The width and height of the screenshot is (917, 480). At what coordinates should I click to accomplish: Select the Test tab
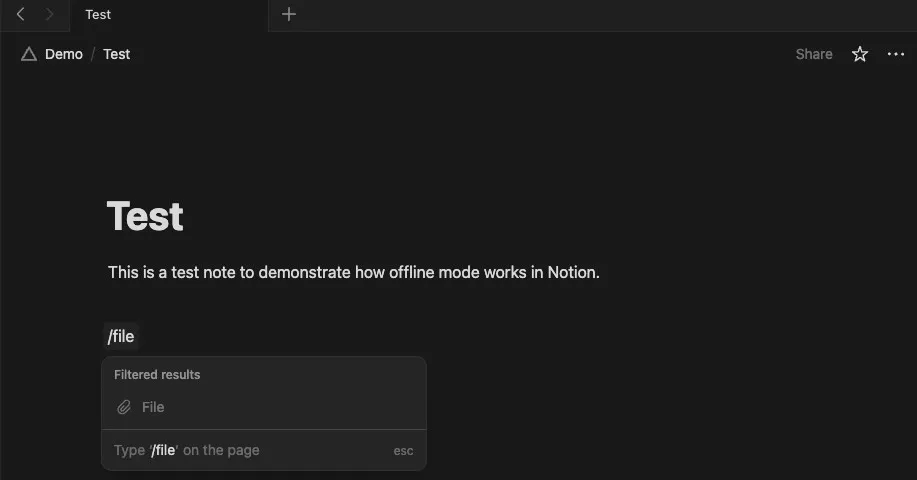tap(169, 15)
